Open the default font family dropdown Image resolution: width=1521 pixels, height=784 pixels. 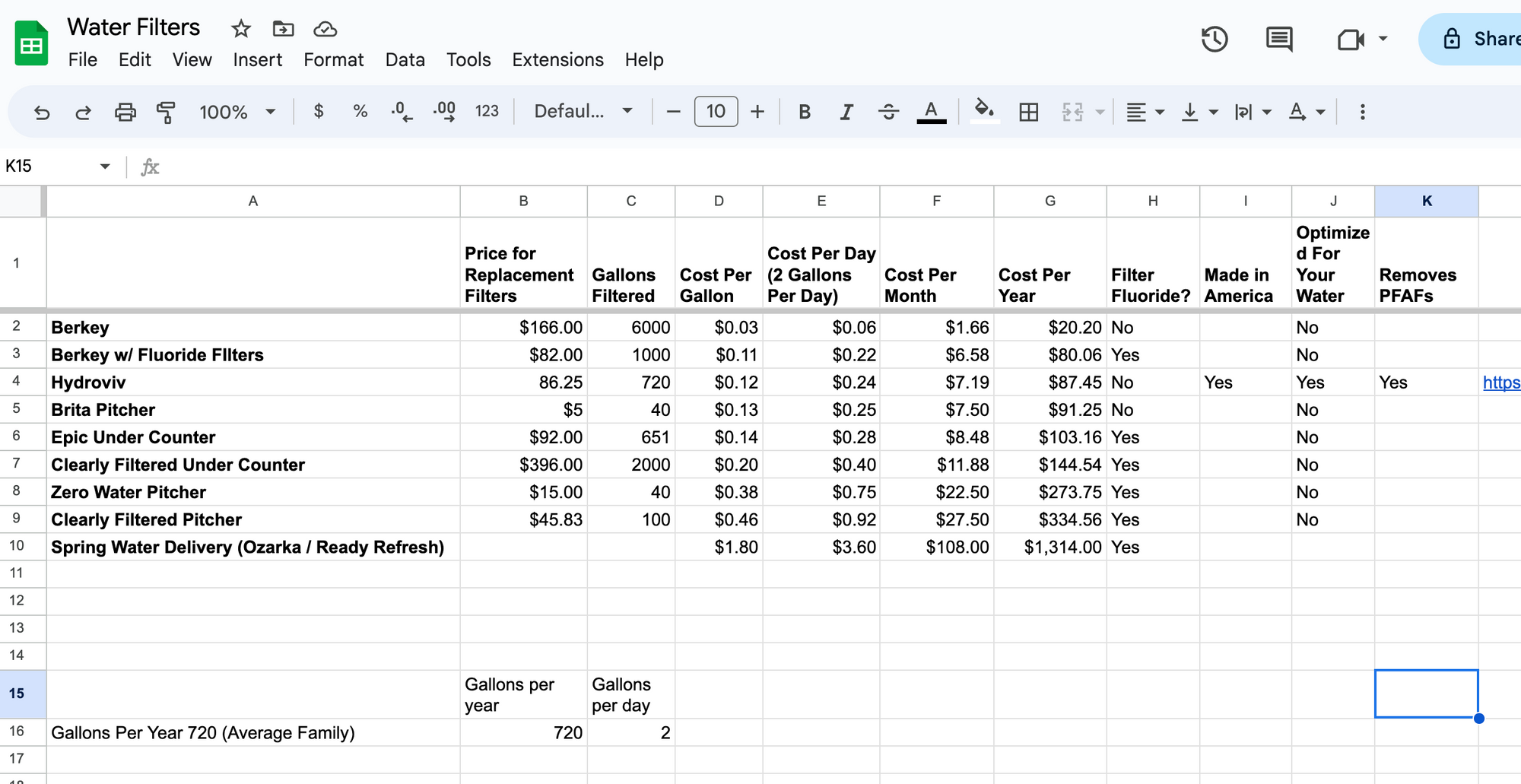pos(583,112)
